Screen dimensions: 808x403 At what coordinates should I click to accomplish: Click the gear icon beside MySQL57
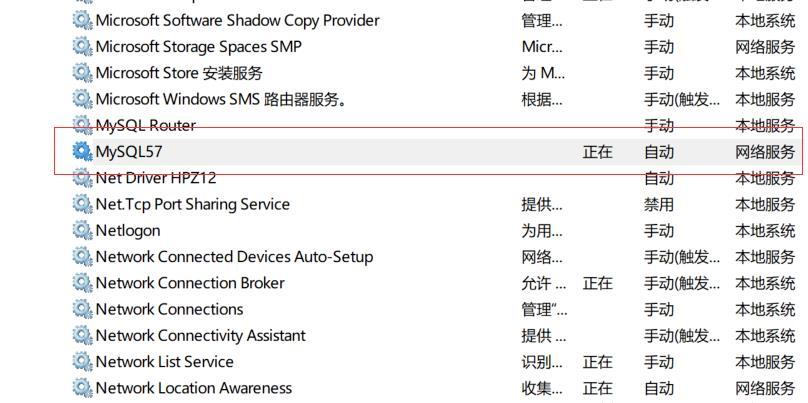click(82, 151)
